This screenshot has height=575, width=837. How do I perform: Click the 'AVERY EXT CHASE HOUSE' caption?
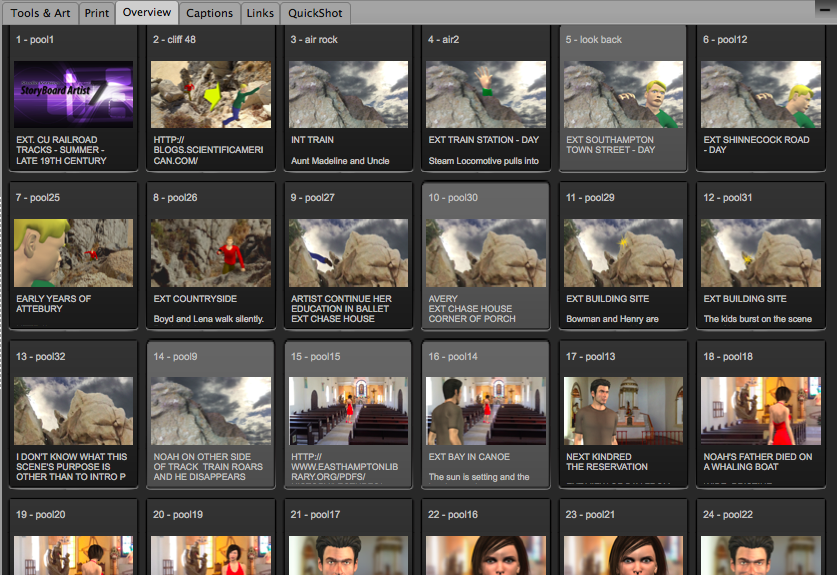(x=470, y=303)
